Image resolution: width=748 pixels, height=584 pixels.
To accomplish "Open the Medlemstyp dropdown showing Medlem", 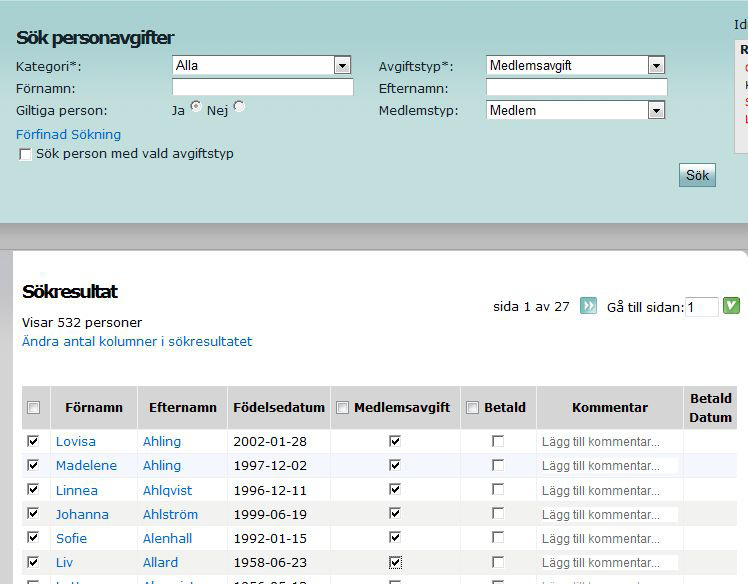I will point(575,110).
